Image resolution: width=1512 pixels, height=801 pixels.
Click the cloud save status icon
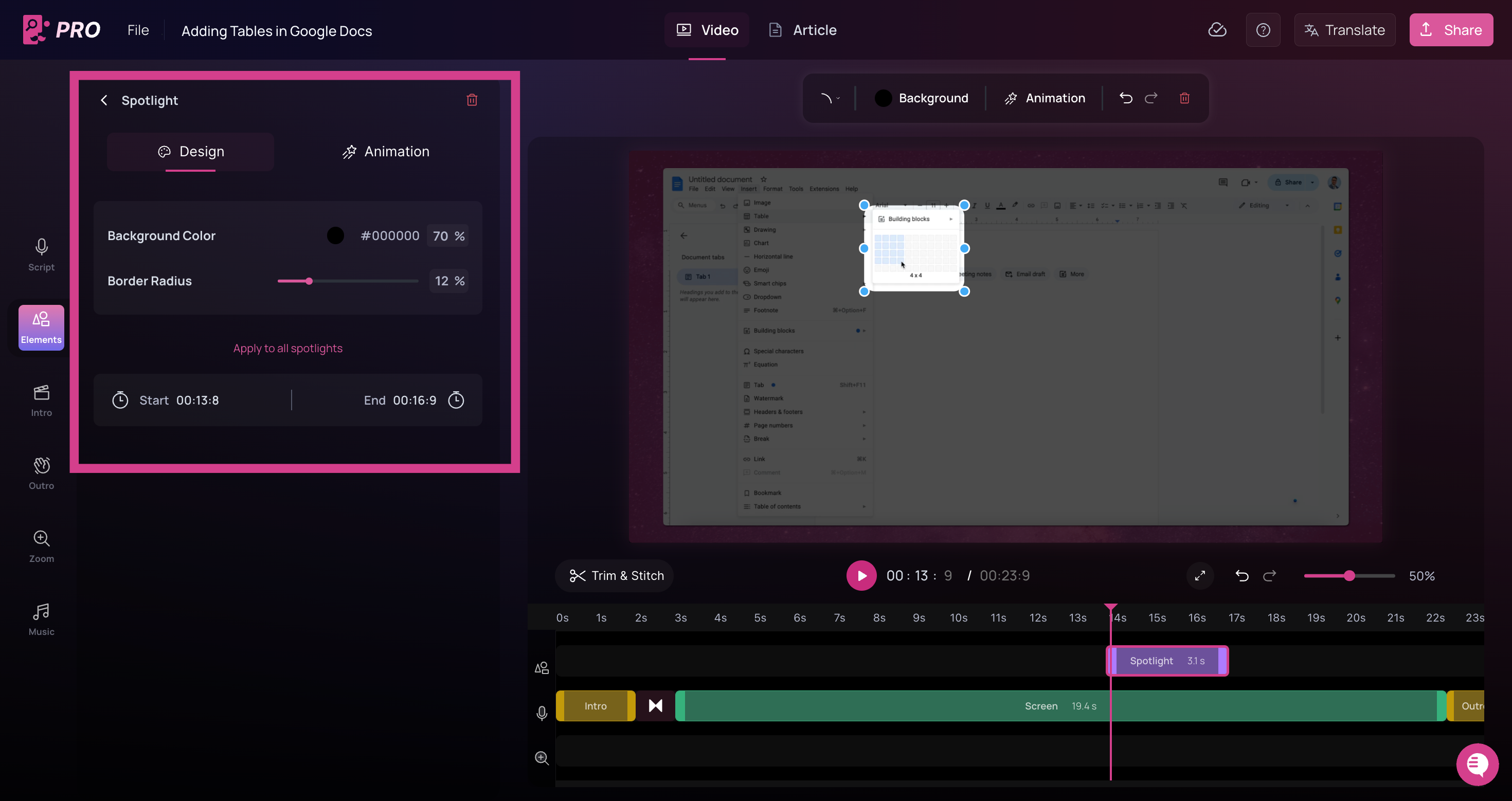[x=1217, y=30]
